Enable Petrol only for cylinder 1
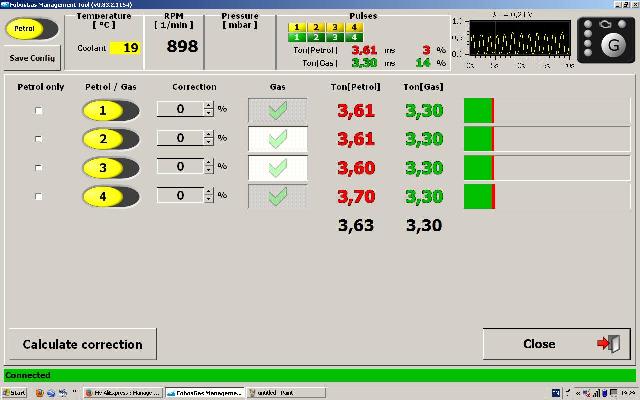 point(40,111)
